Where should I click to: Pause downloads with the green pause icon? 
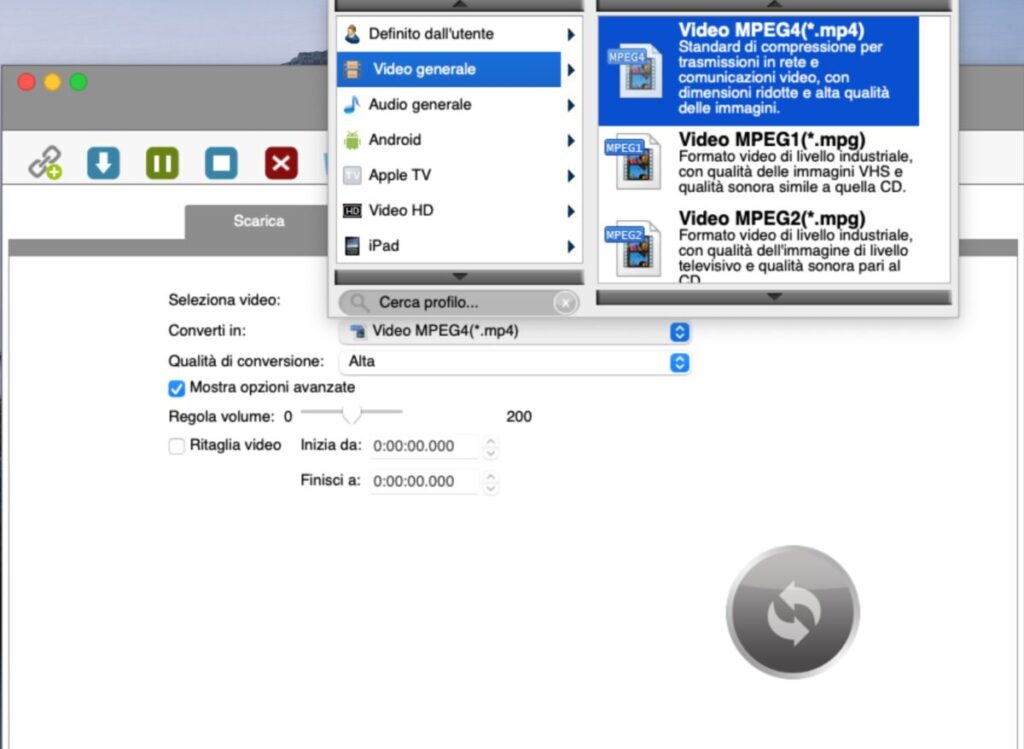click(162, 163)
